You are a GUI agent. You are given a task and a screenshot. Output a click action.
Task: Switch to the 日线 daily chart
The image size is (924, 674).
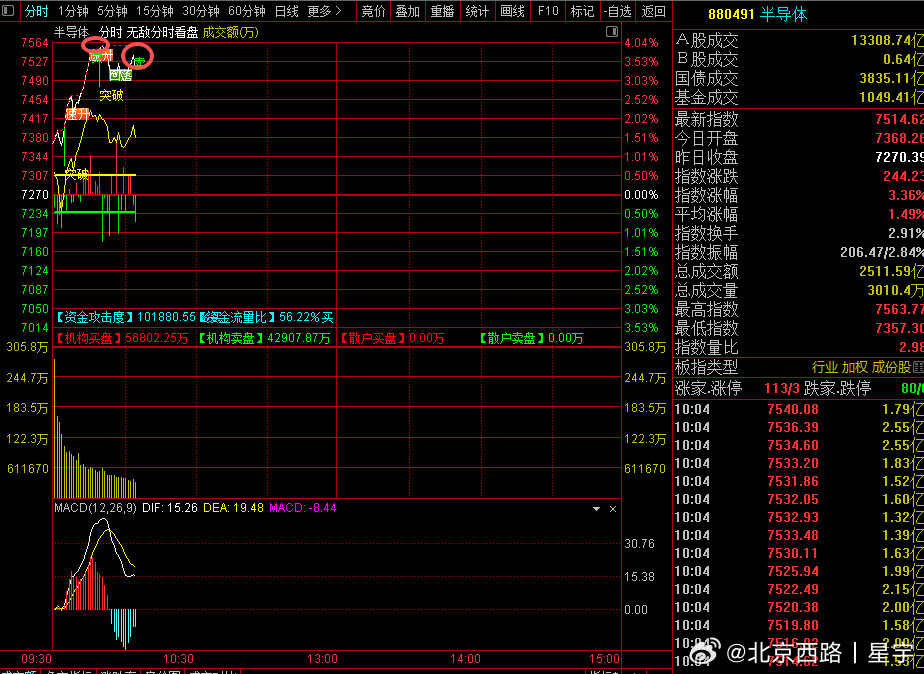click(x=286, y=11)
